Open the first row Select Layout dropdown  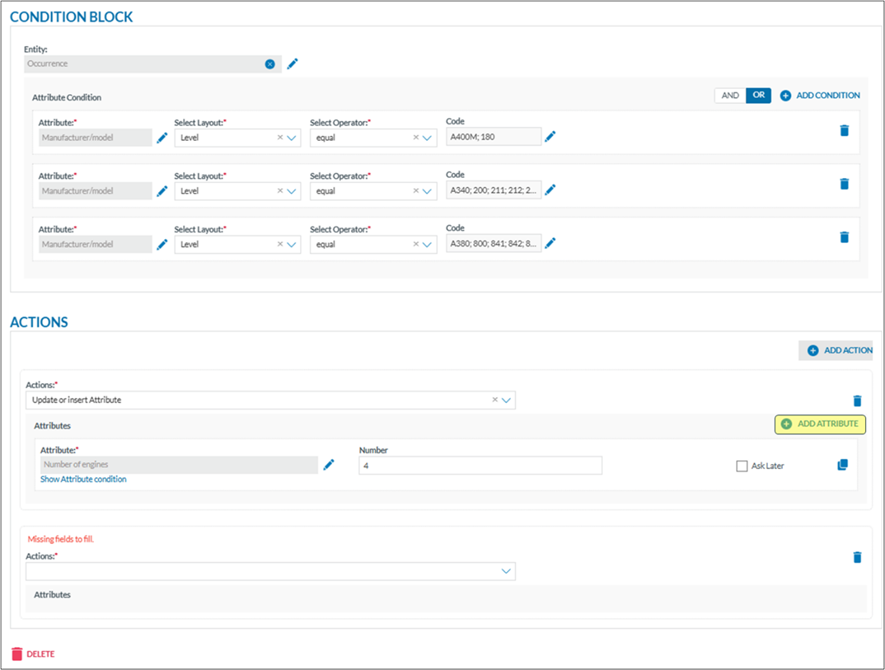coord(292,138)
